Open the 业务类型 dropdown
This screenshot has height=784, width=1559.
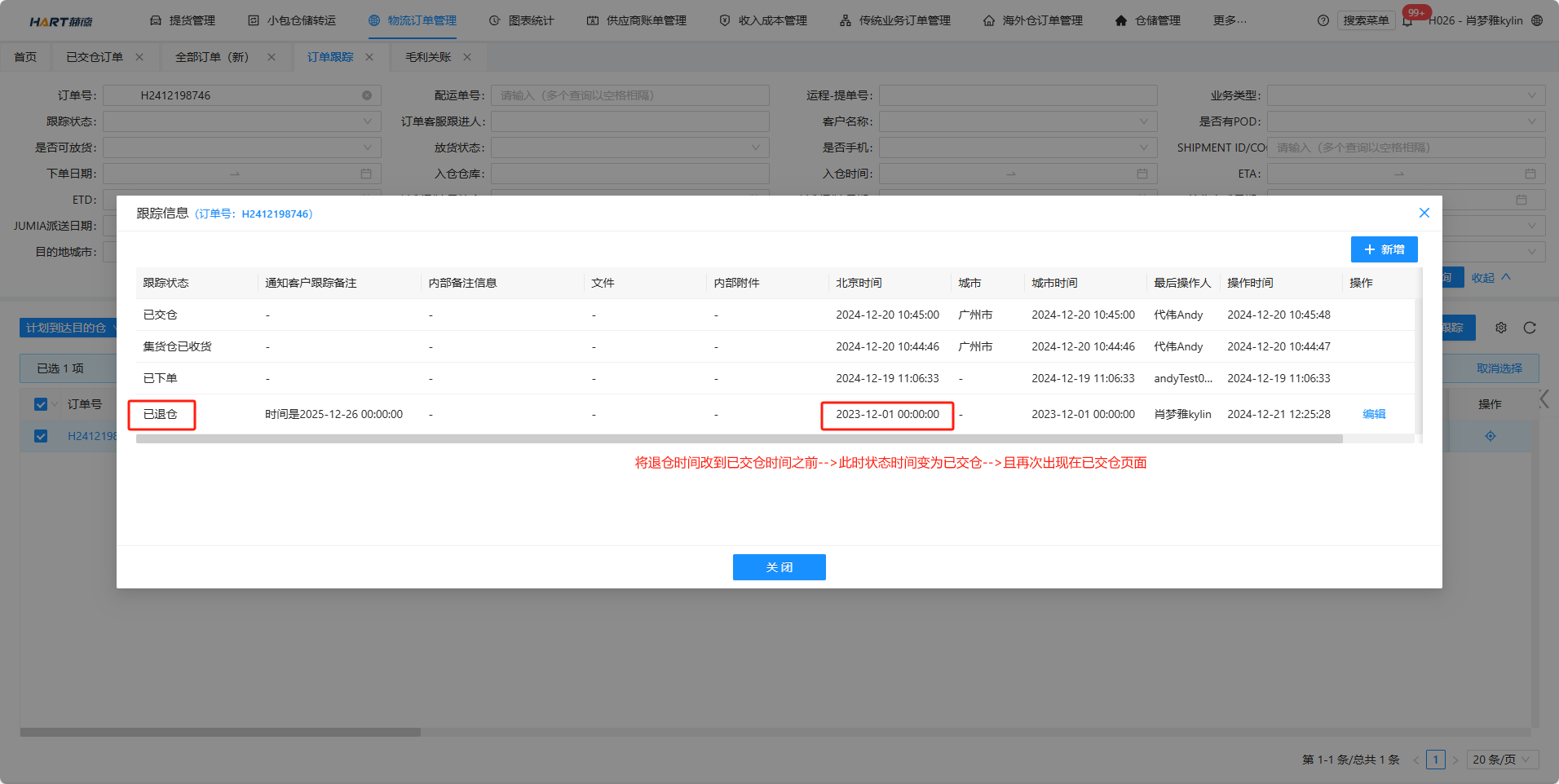pyautogui.click(x=1406, y=95)
